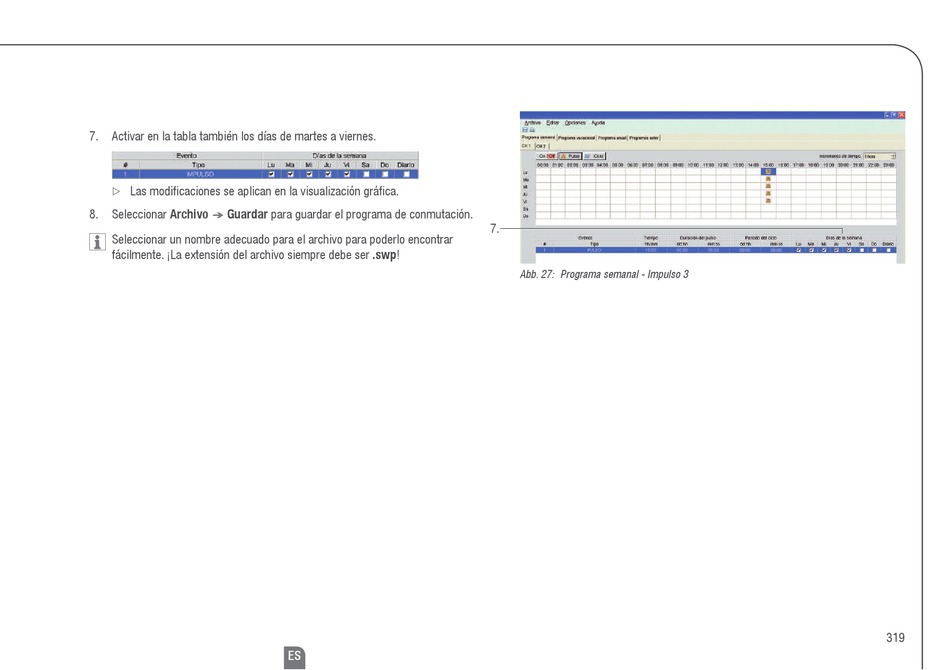Image resolution: width=950 pixels, height=670 pixels.
Task: Toggle the Vi checkbox in the step 7 table
Action: coord(347,174)
